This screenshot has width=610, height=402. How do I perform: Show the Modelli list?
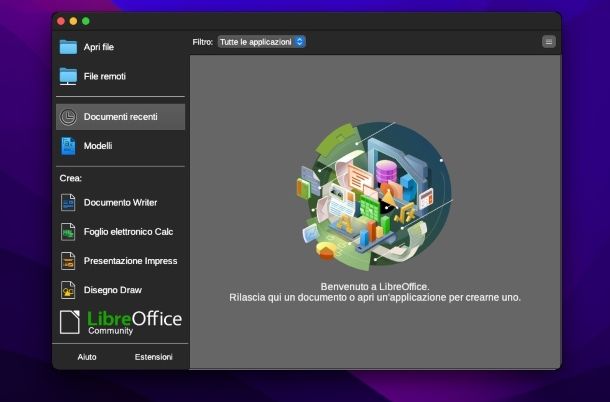121,146
